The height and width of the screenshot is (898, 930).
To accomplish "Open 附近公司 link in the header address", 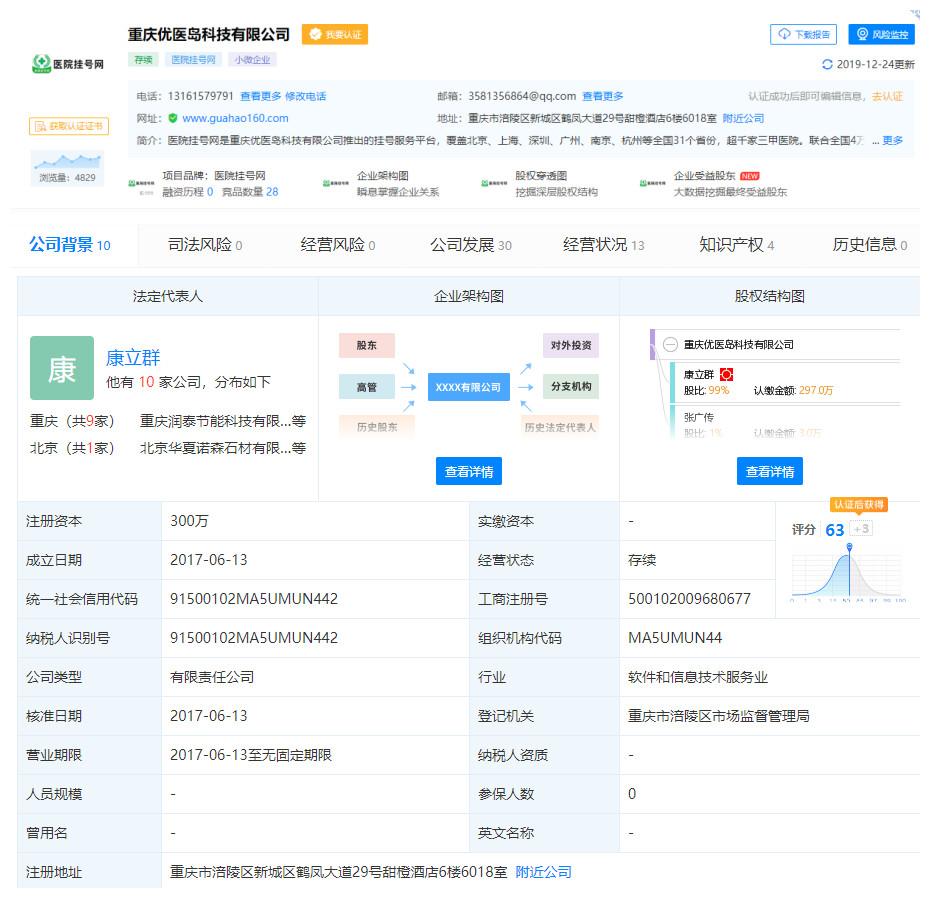I will click(x=743, y=118).
